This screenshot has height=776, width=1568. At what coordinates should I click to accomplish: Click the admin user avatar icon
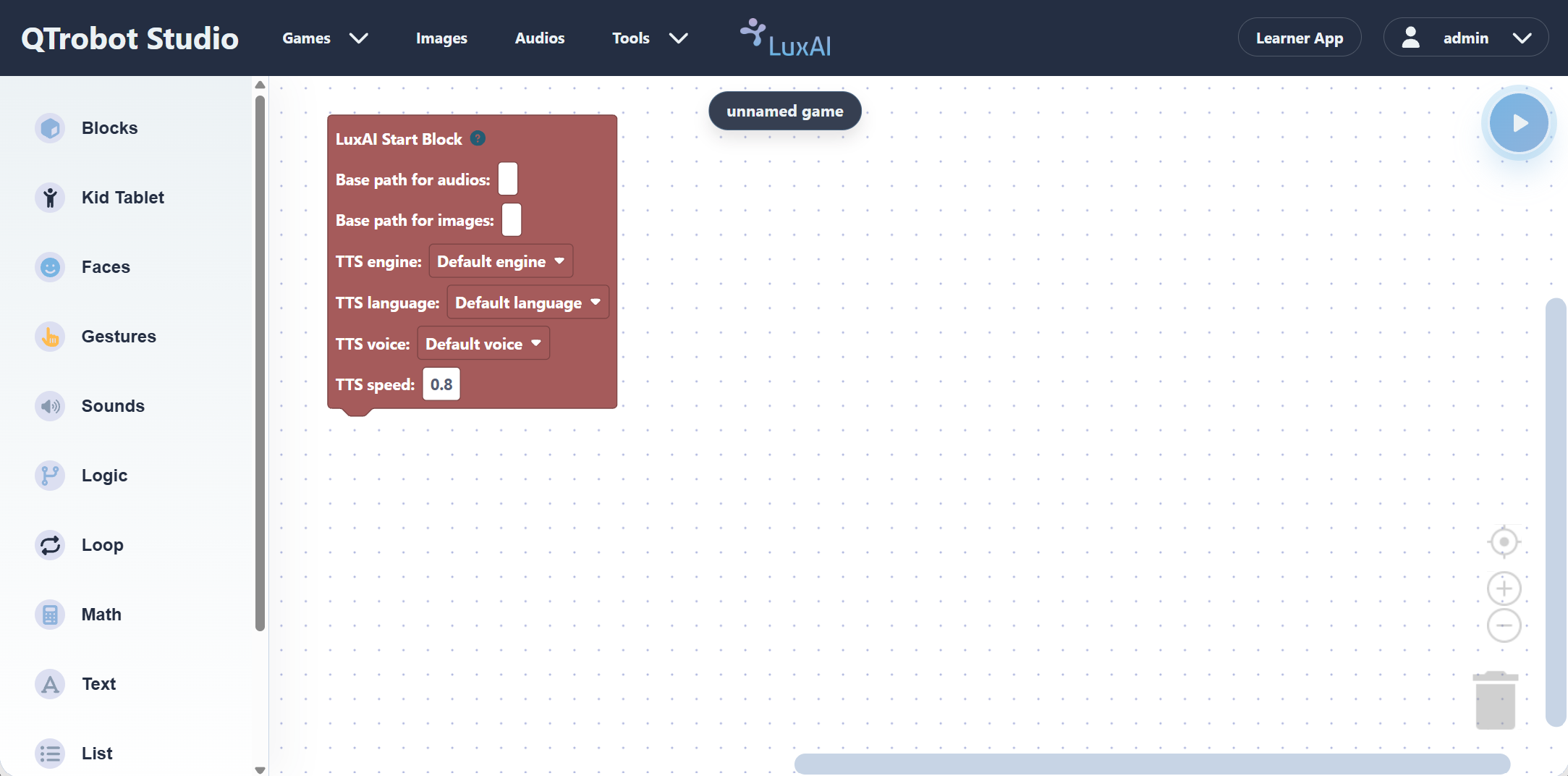(1410, 38)
